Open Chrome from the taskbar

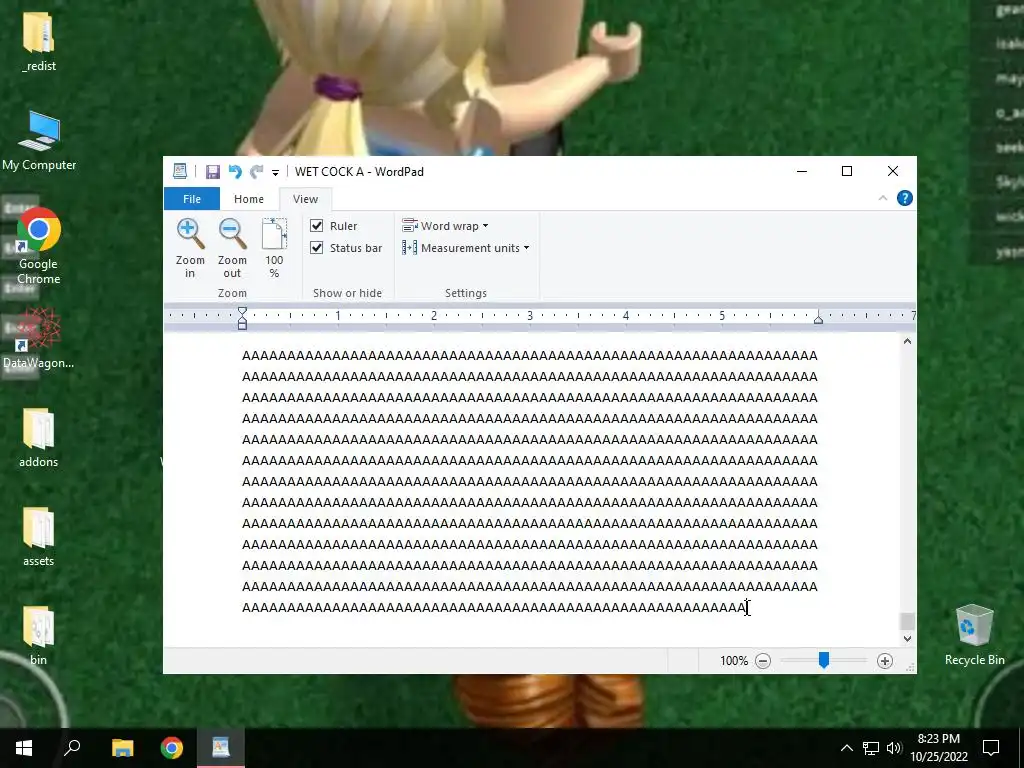(x=172, y=748)
